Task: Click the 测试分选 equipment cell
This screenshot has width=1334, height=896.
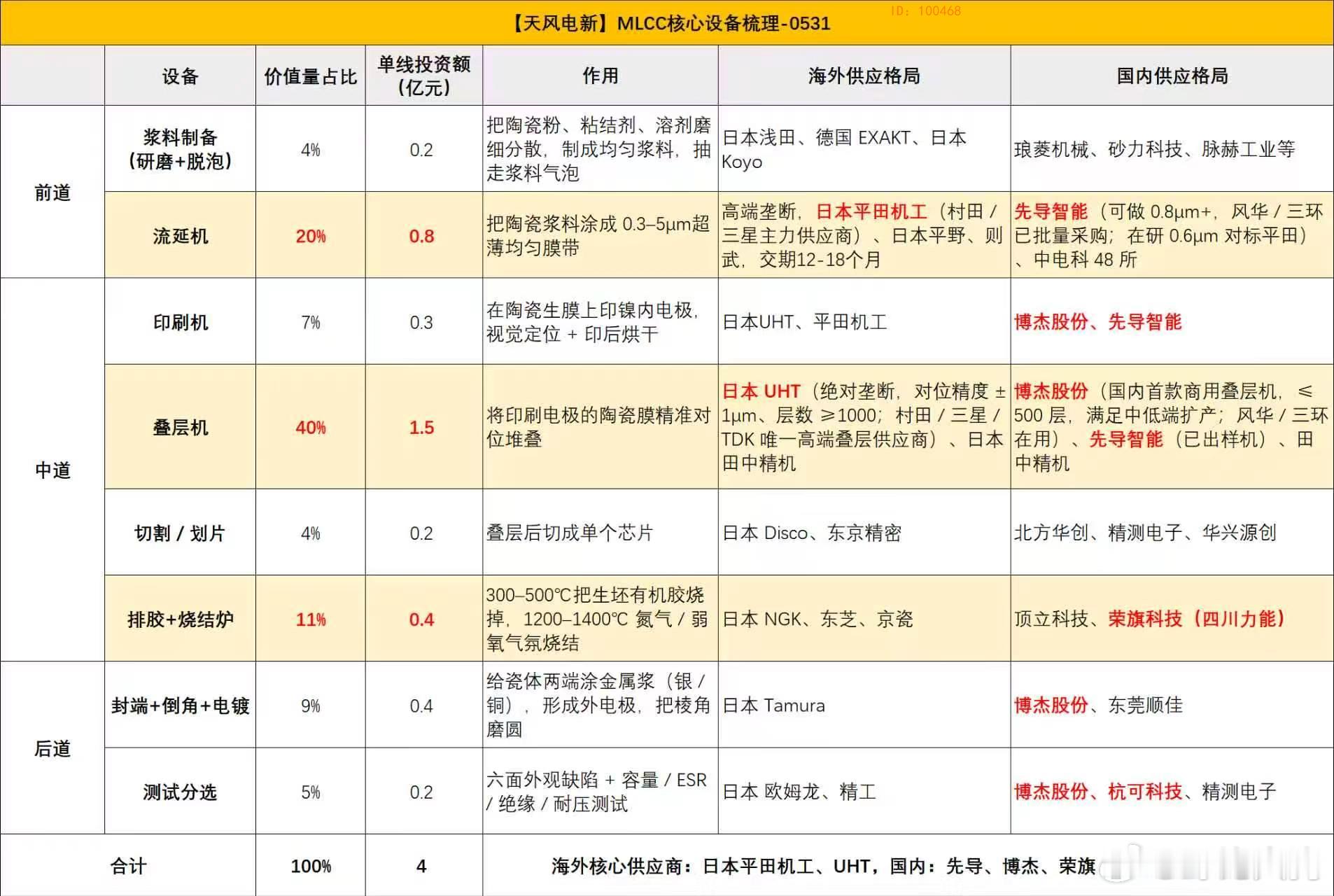Action: (180, 792)
